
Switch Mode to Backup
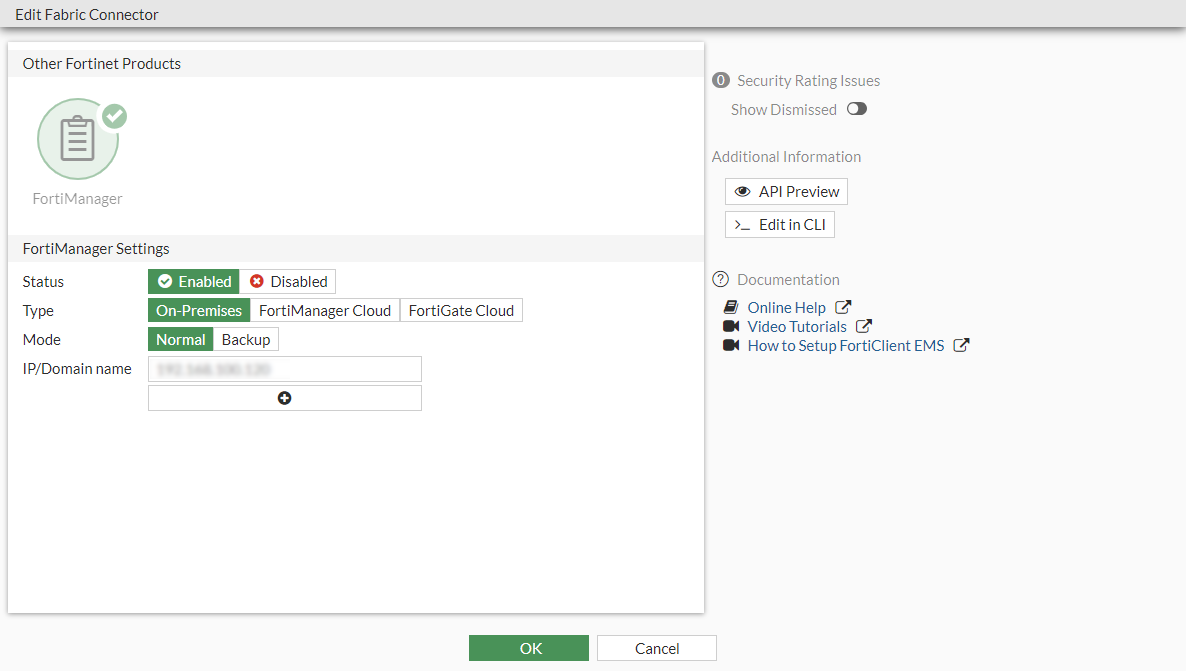point(246,340)
